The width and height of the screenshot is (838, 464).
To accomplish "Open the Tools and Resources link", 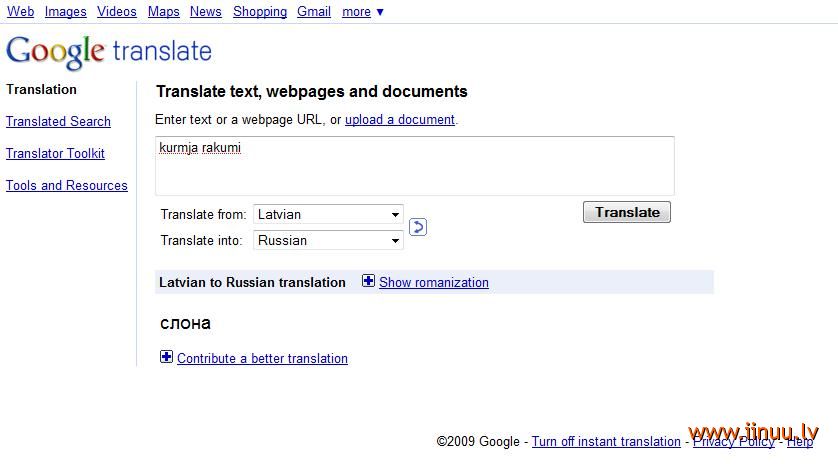I will pos(67,185).
